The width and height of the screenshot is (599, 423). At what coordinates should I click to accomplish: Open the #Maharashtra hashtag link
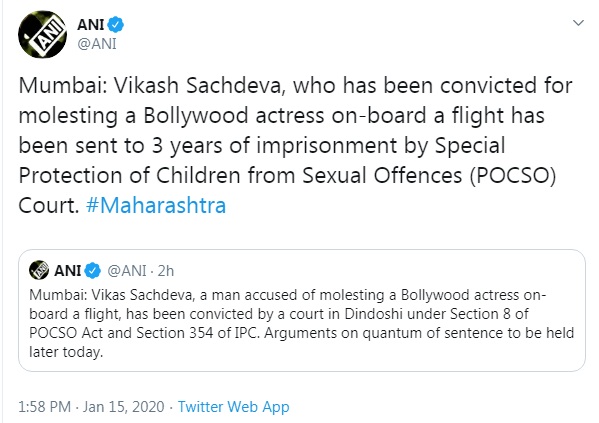click(156, 206)
